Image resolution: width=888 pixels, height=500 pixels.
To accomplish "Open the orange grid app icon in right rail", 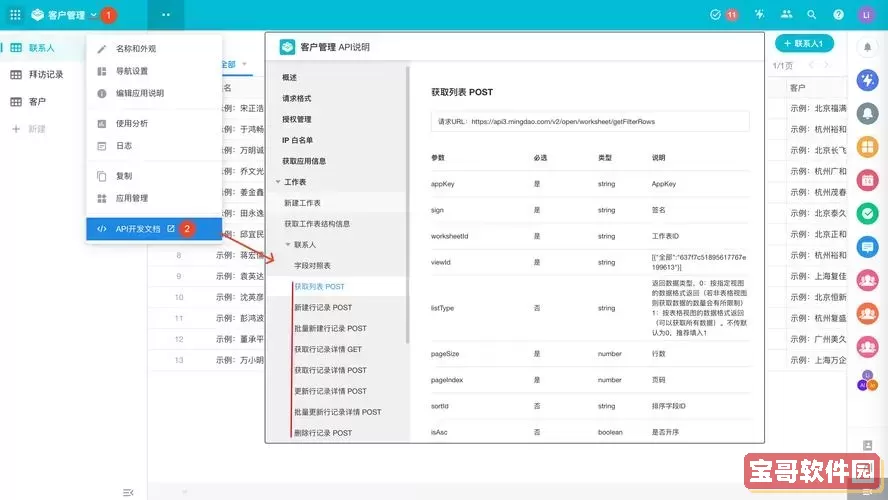I will [x=867, y=147].
